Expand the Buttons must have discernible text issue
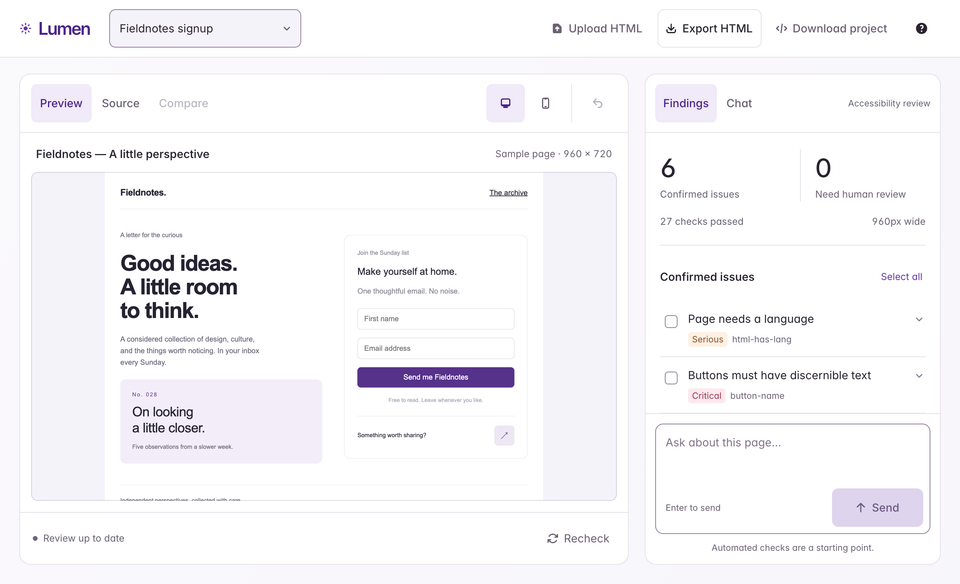 (x=918, y=375)
